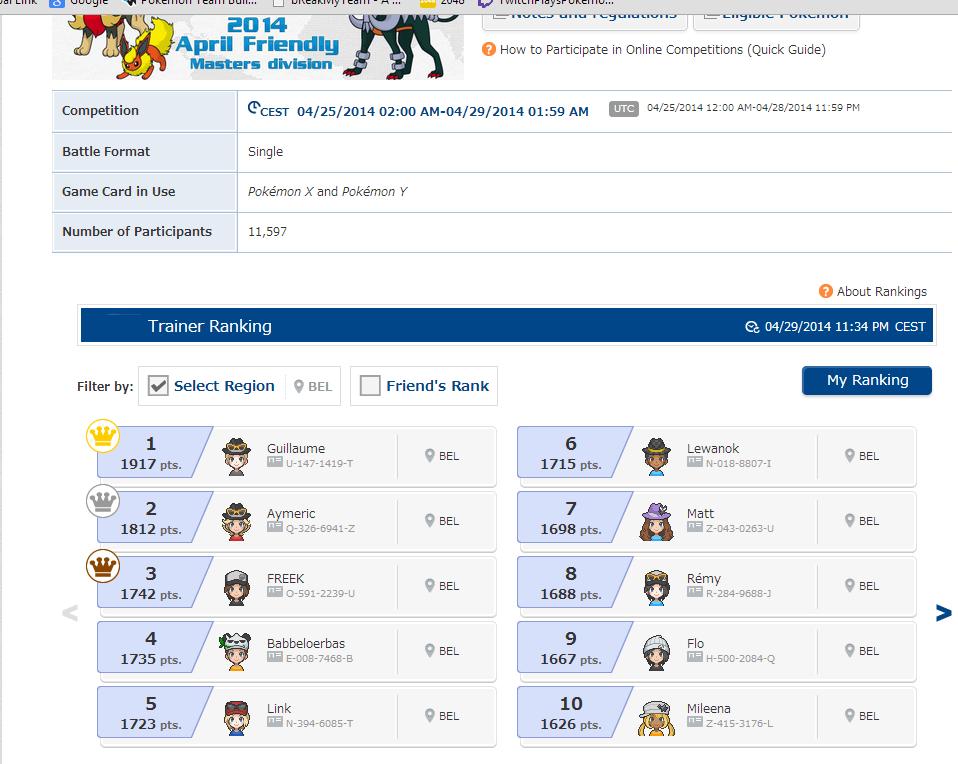The height and width of the screenshot is (764, 958).
Task: Click Aymeric's trainer avatar
Action: (x=236, y=521)
